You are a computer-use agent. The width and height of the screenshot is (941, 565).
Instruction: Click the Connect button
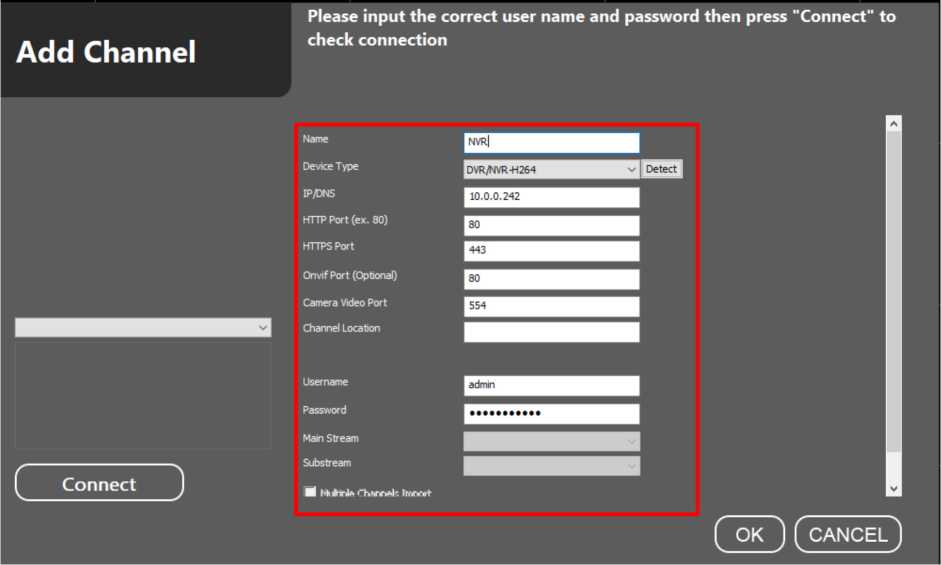99,483
